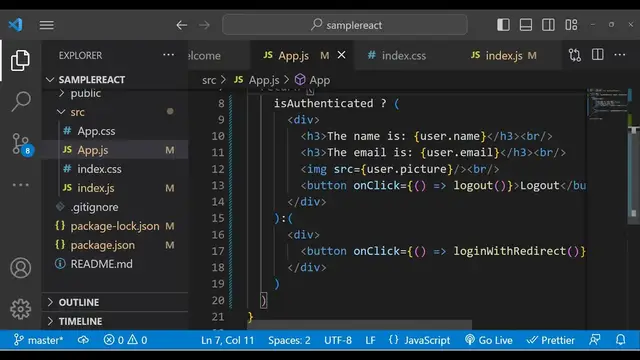Click the master branch in status bar
Image resolution: width=640 pixels, height=360 pixels.
pyautogui.click(x=38, y=340)
